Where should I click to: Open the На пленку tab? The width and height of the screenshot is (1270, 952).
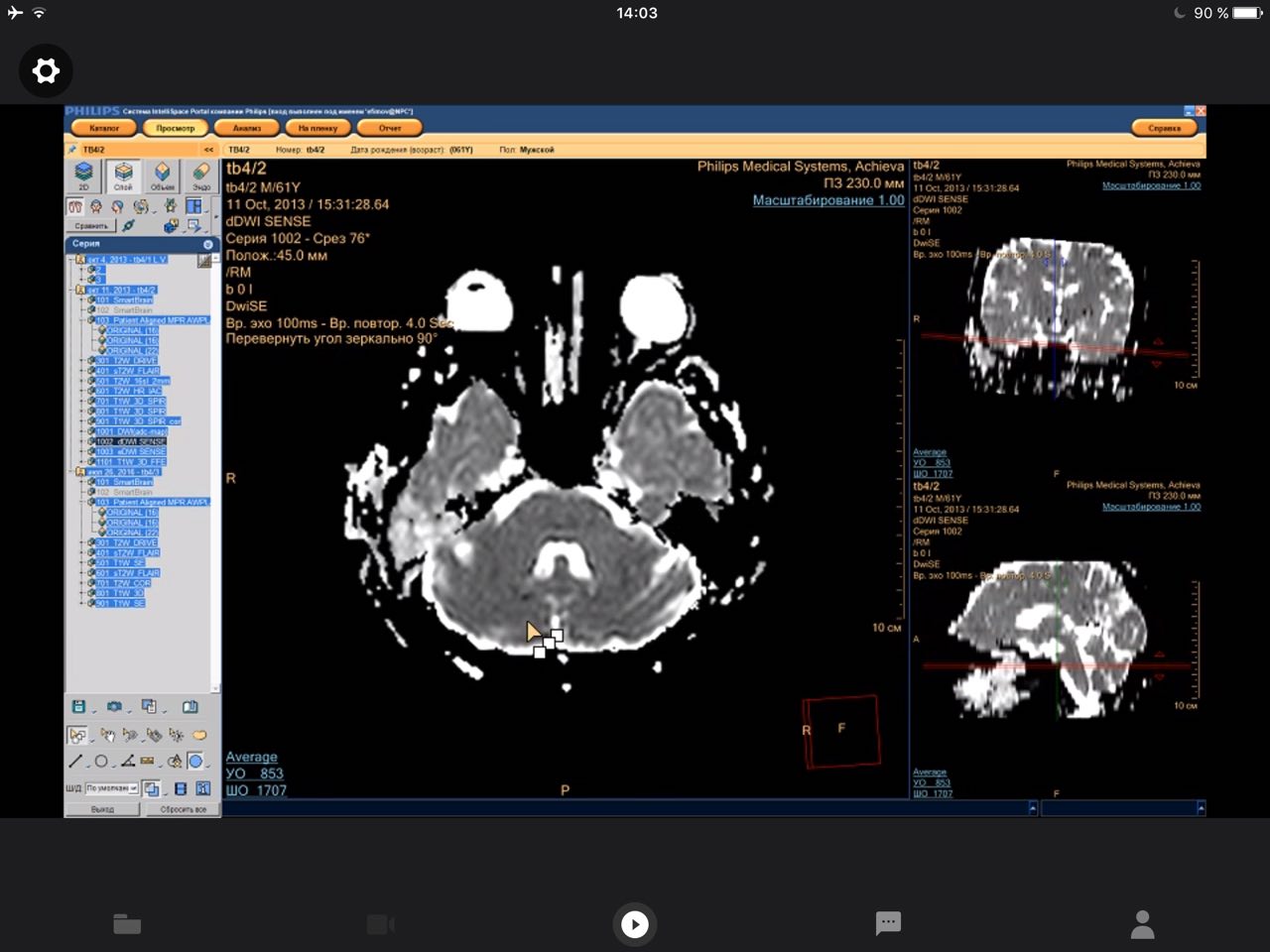click(318, 128)
